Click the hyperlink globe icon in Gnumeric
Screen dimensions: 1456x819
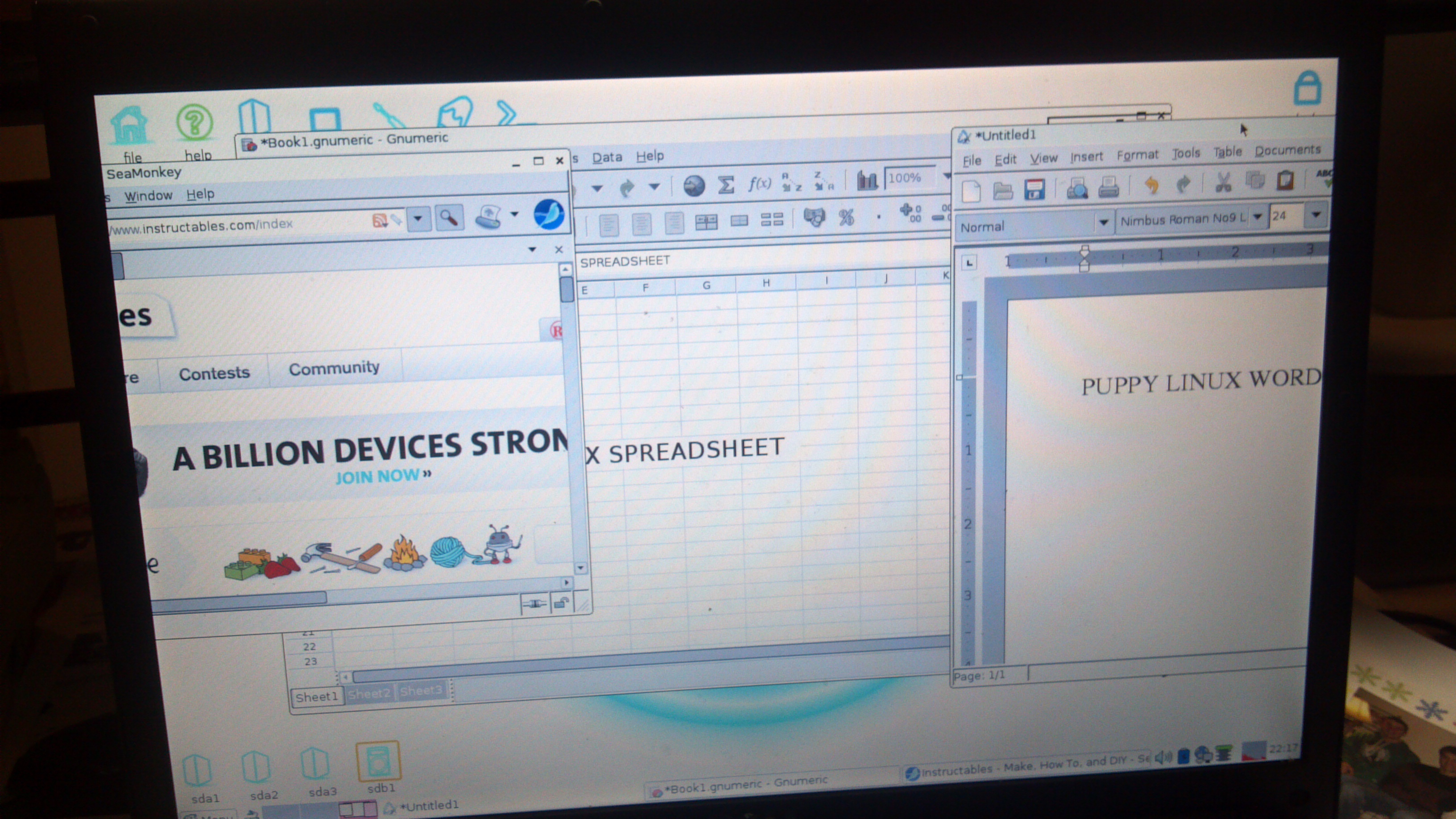click(x=694, y=186)
